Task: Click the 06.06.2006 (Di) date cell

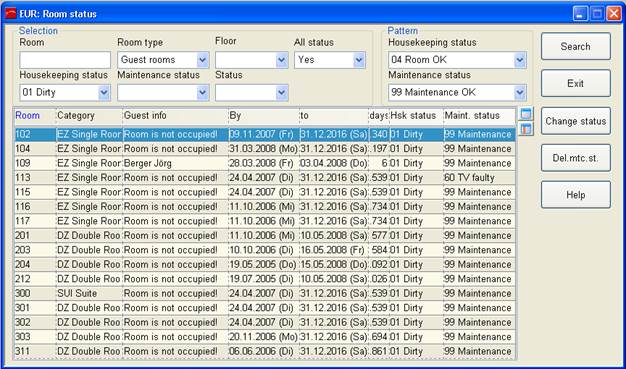Action: pyautogui.click(x=264, y=351)
